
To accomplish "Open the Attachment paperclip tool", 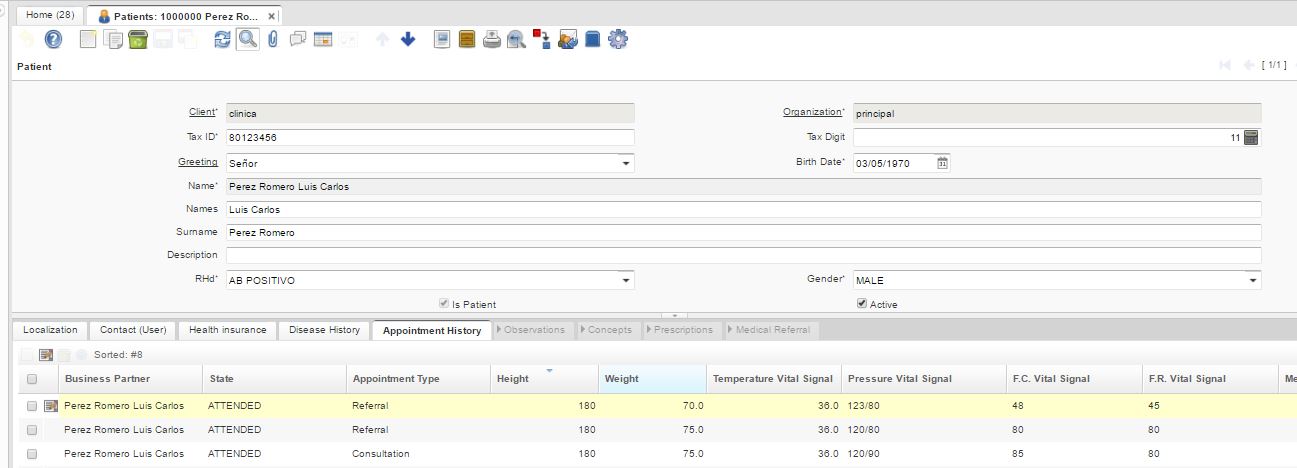I will pyautogui.click(x=272, y=40).
